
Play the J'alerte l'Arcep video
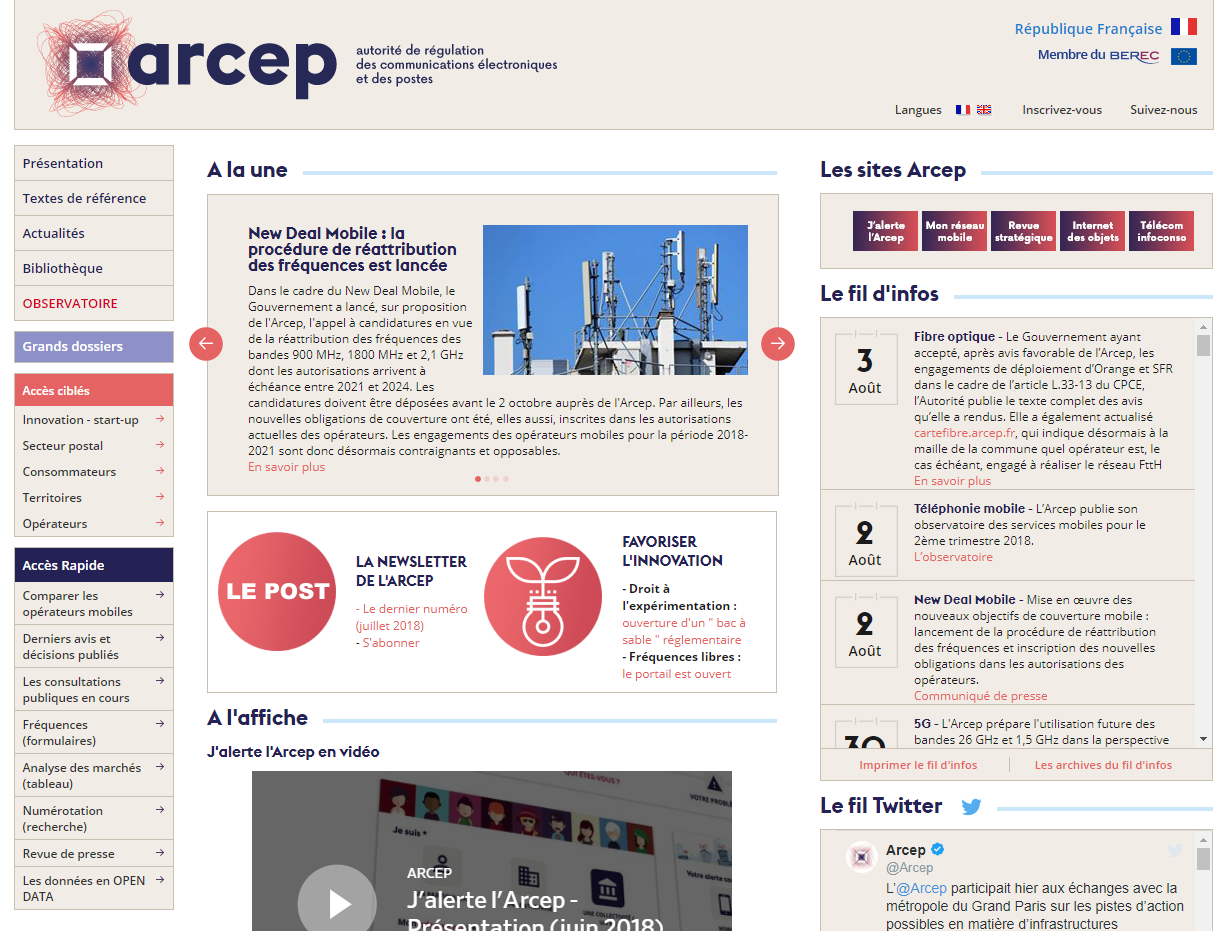pyautogui.click(x=337, y=904)
